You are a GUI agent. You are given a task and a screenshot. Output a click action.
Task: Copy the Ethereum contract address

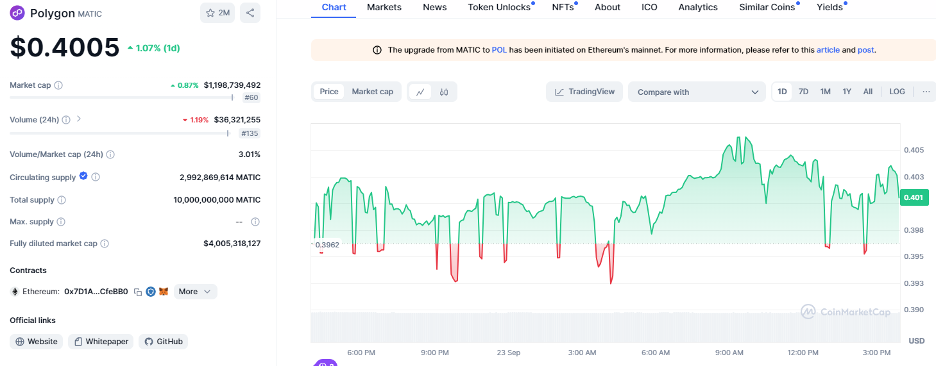[138, 292]
